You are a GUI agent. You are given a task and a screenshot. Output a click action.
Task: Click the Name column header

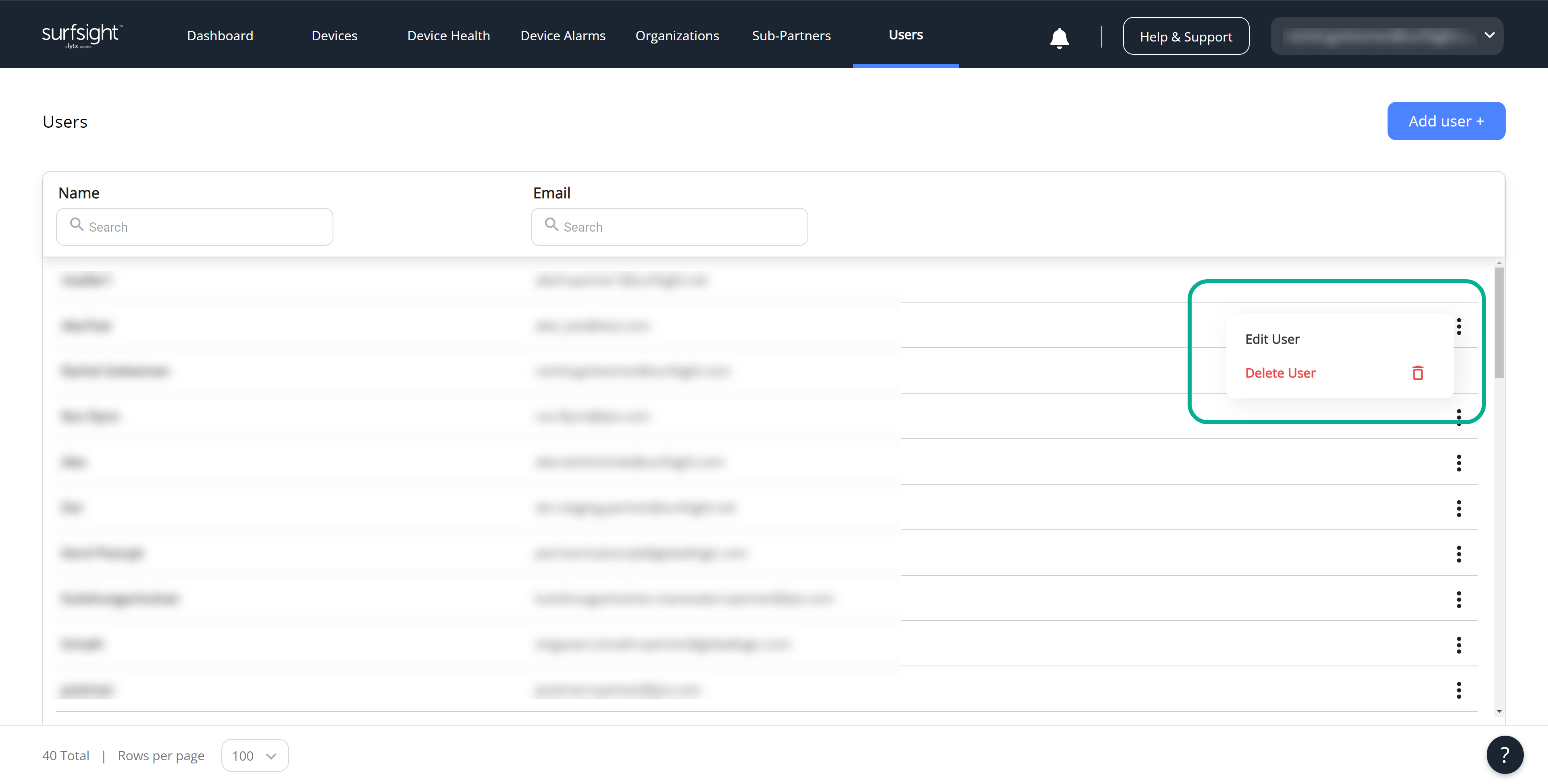click(79, 193)
